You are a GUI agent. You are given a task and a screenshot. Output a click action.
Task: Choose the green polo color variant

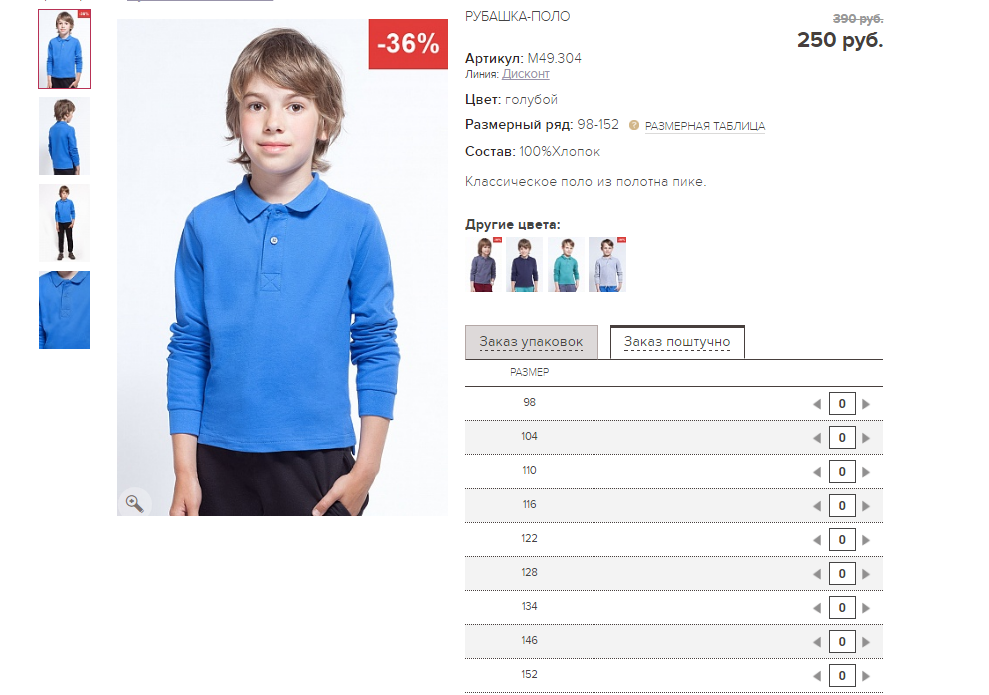click(x=566, y=264)
